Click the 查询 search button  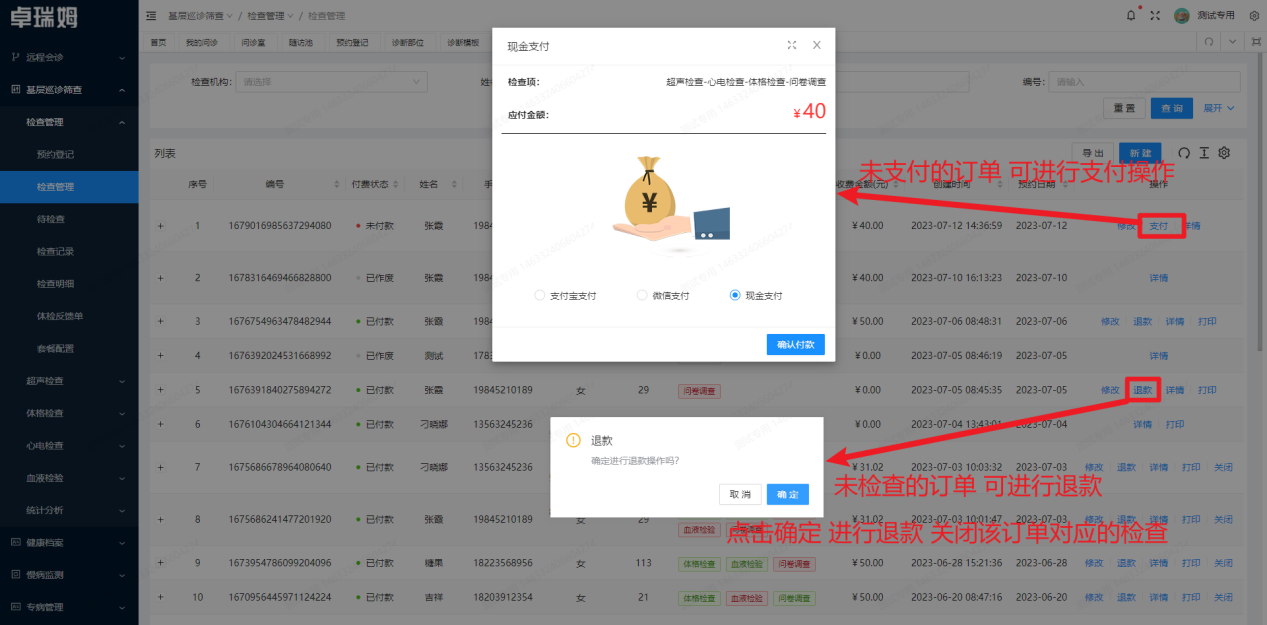pyautogui.click(x=1173, y=108)
